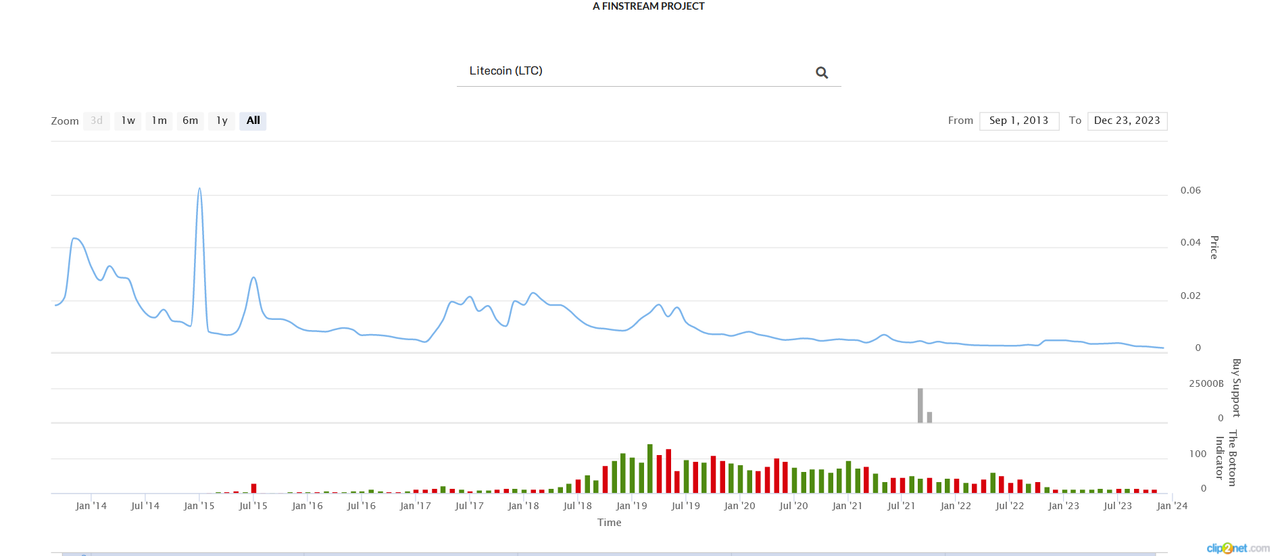Click the search magnifier icon
This screenshot has width=1280, height=556.
pyautogui.click(x=821, y=72)
